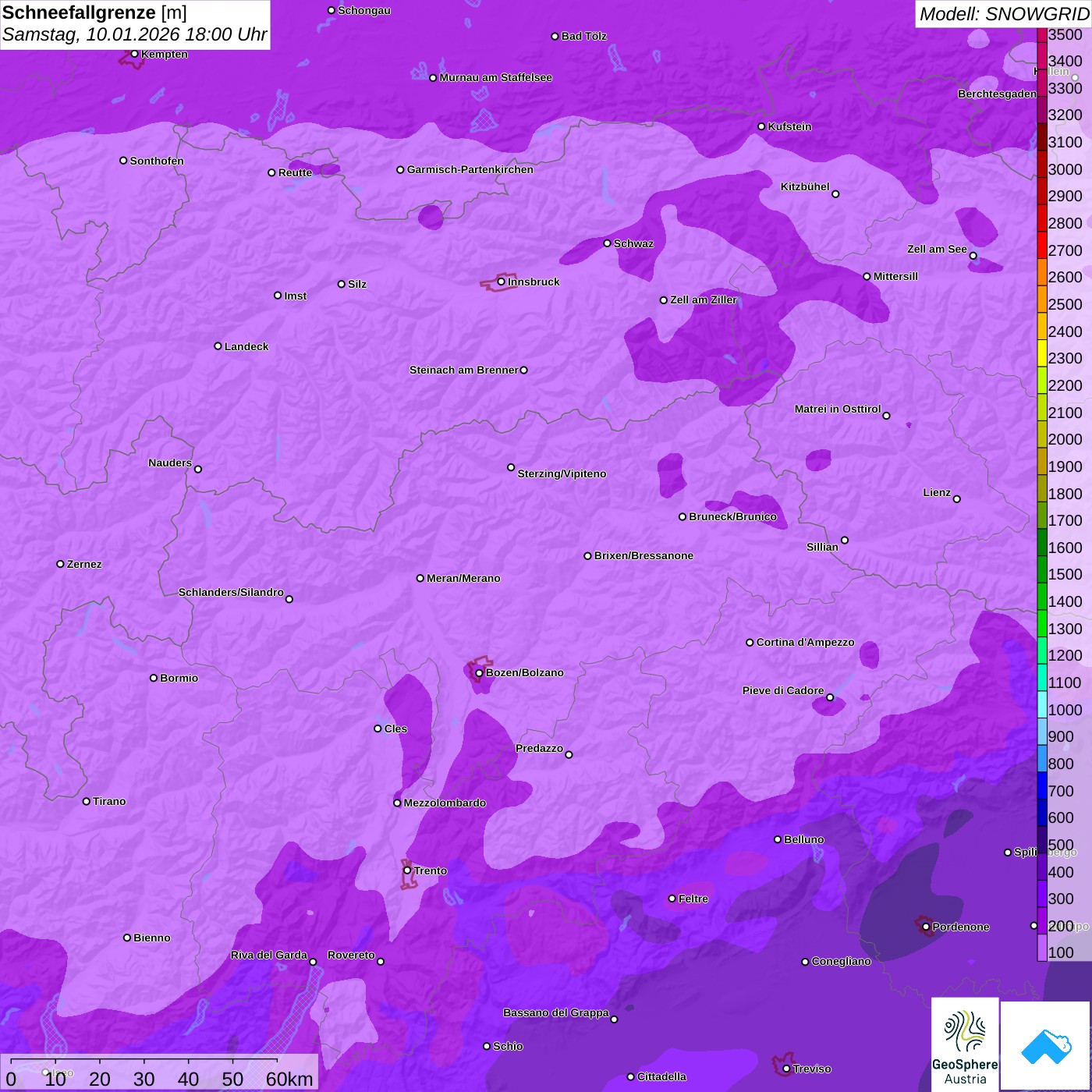Click the 'Conegliano' label

pyautogui.click(x=842, y=961)
